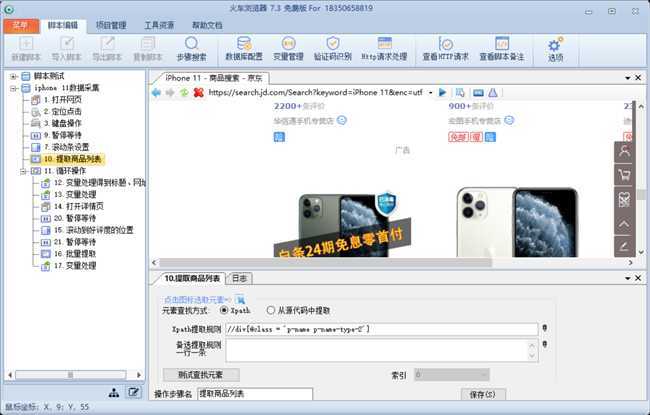Select step 2. 定位点击
Image resolution: width=650 pixels, height=415 pixels.
[x=62, y=112]
